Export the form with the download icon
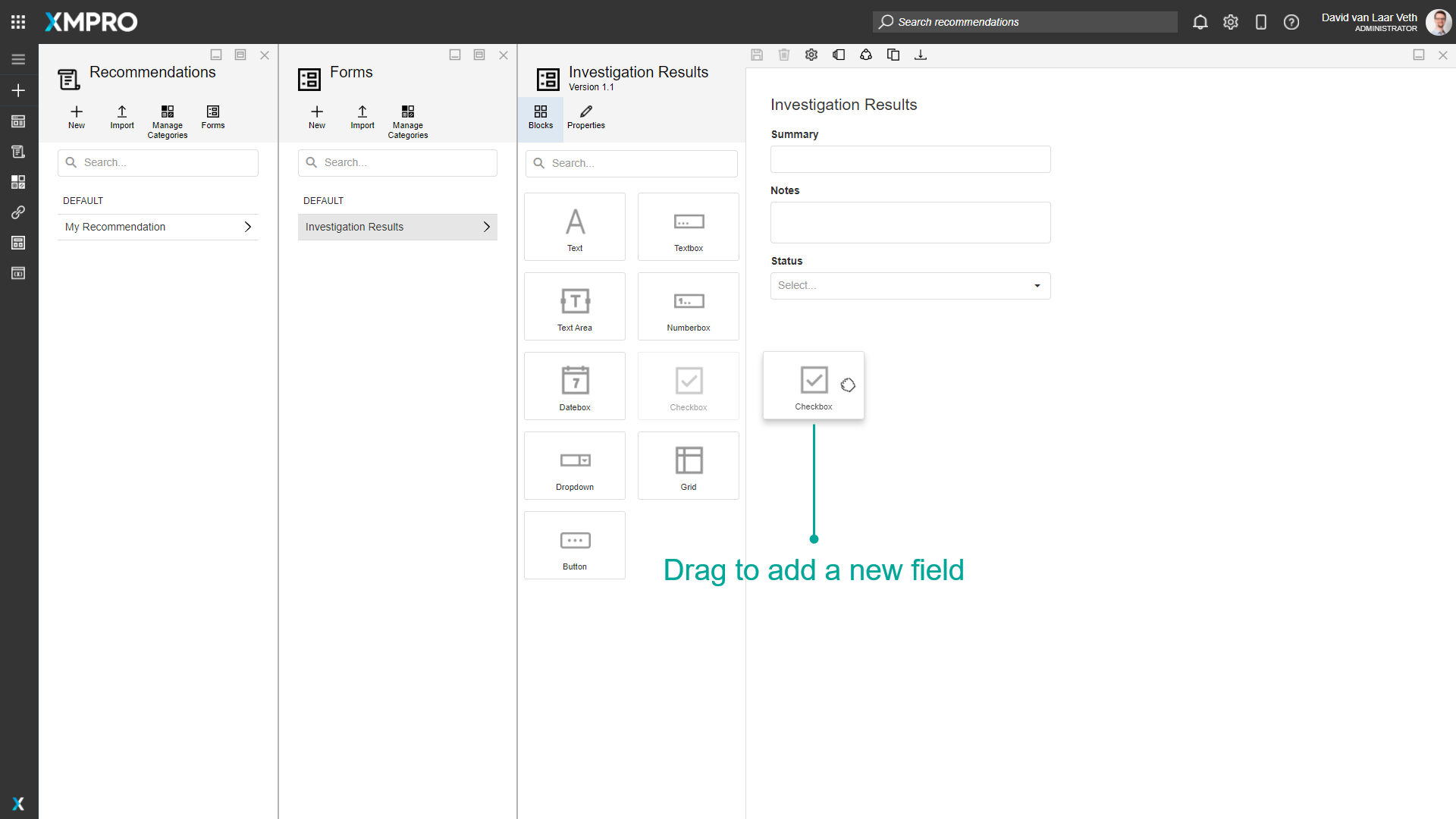The width and height of the screenshot is (1456, 819). (x=921, y=54)
